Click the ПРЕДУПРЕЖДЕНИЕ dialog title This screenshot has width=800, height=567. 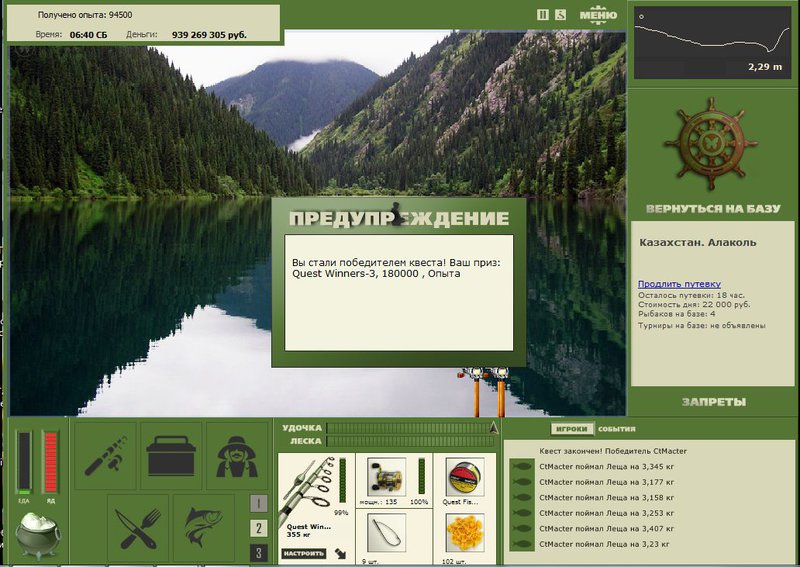coord(399,218)
